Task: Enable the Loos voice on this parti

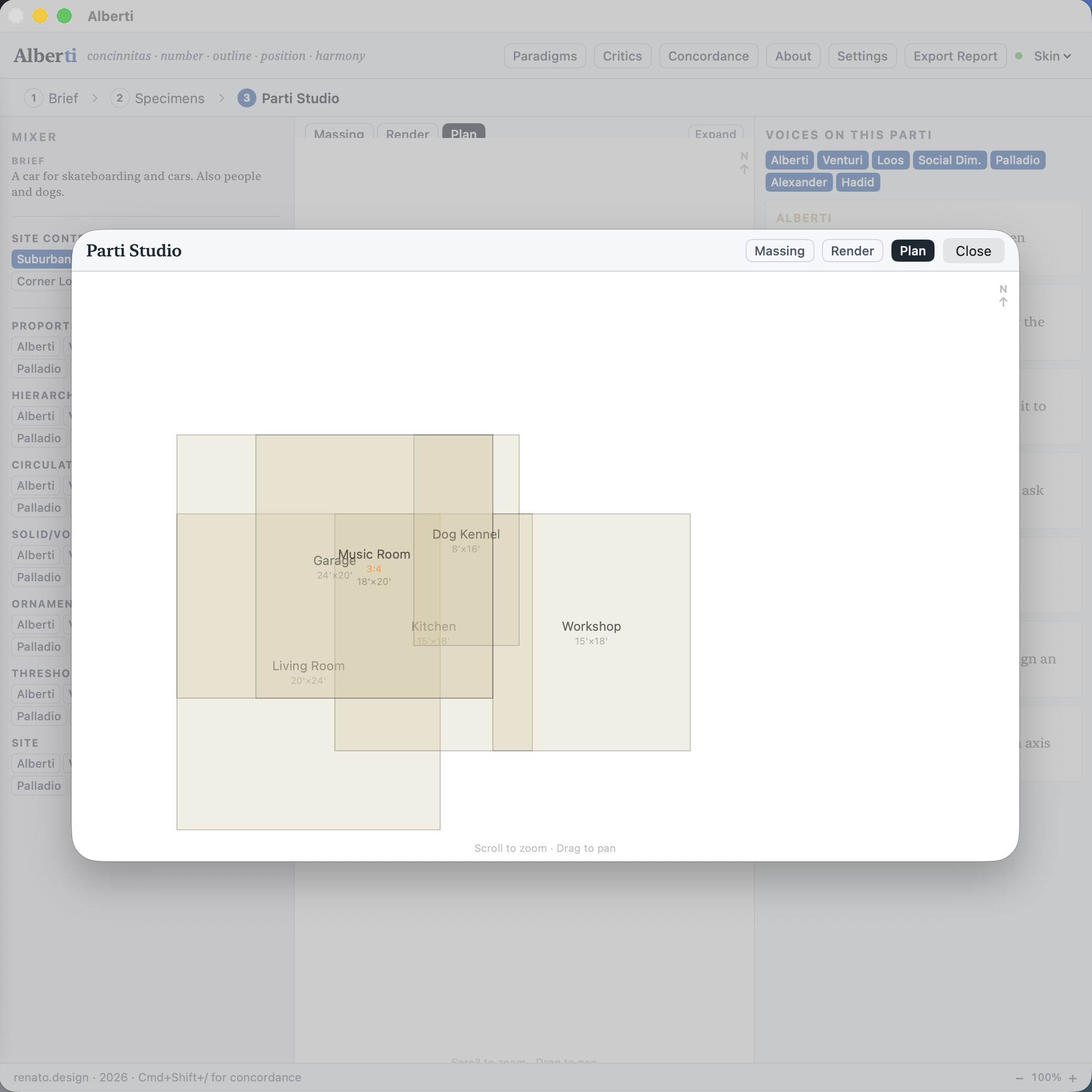Action: click(x=890, y=160)
